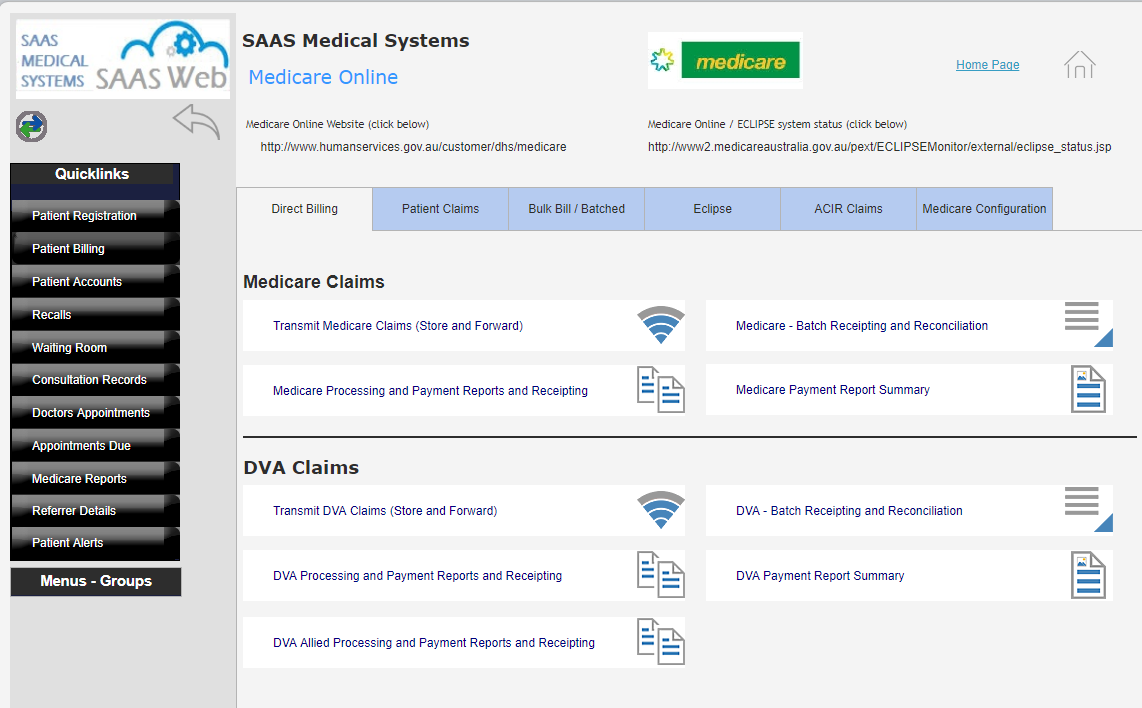Viewport: 1142px width, 708px height.
Task: Click the DVA Claims section heading
Action: [x=302, y=468]
